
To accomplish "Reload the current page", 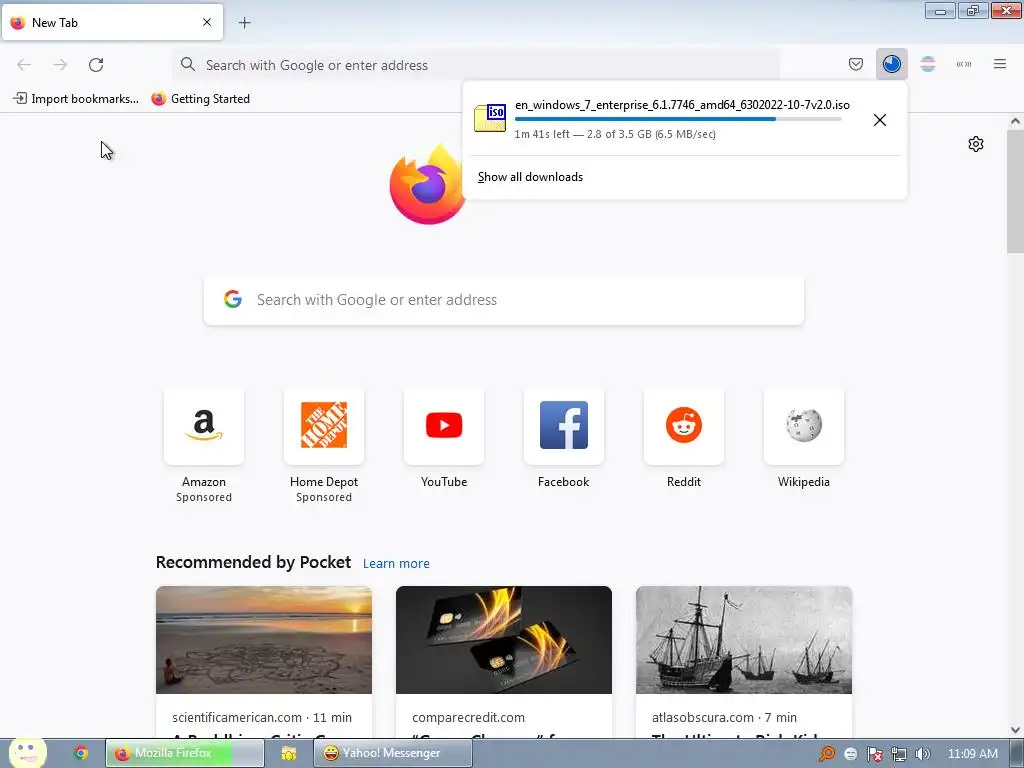I will (x=96, y=65).
